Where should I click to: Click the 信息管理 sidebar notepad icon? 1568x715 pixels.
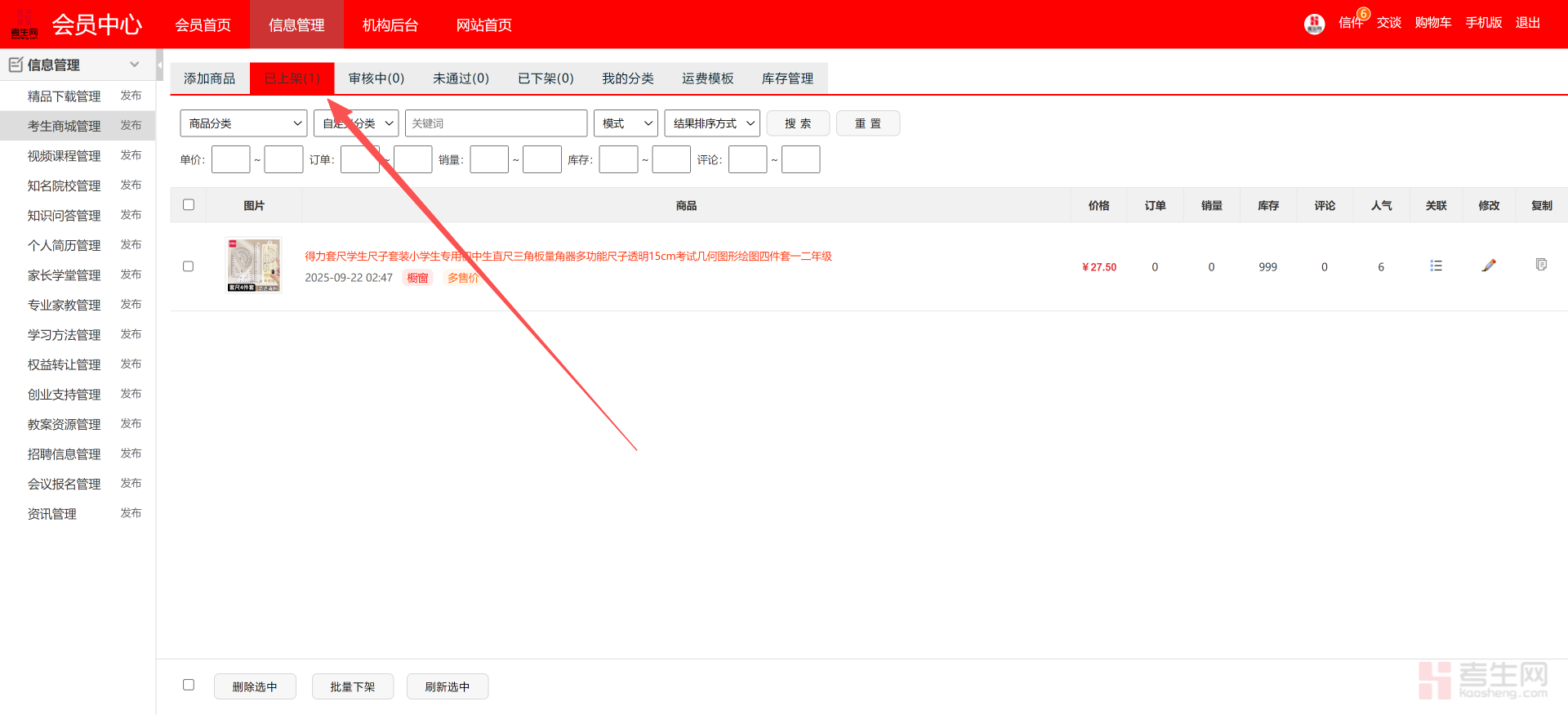pos(16,65)
